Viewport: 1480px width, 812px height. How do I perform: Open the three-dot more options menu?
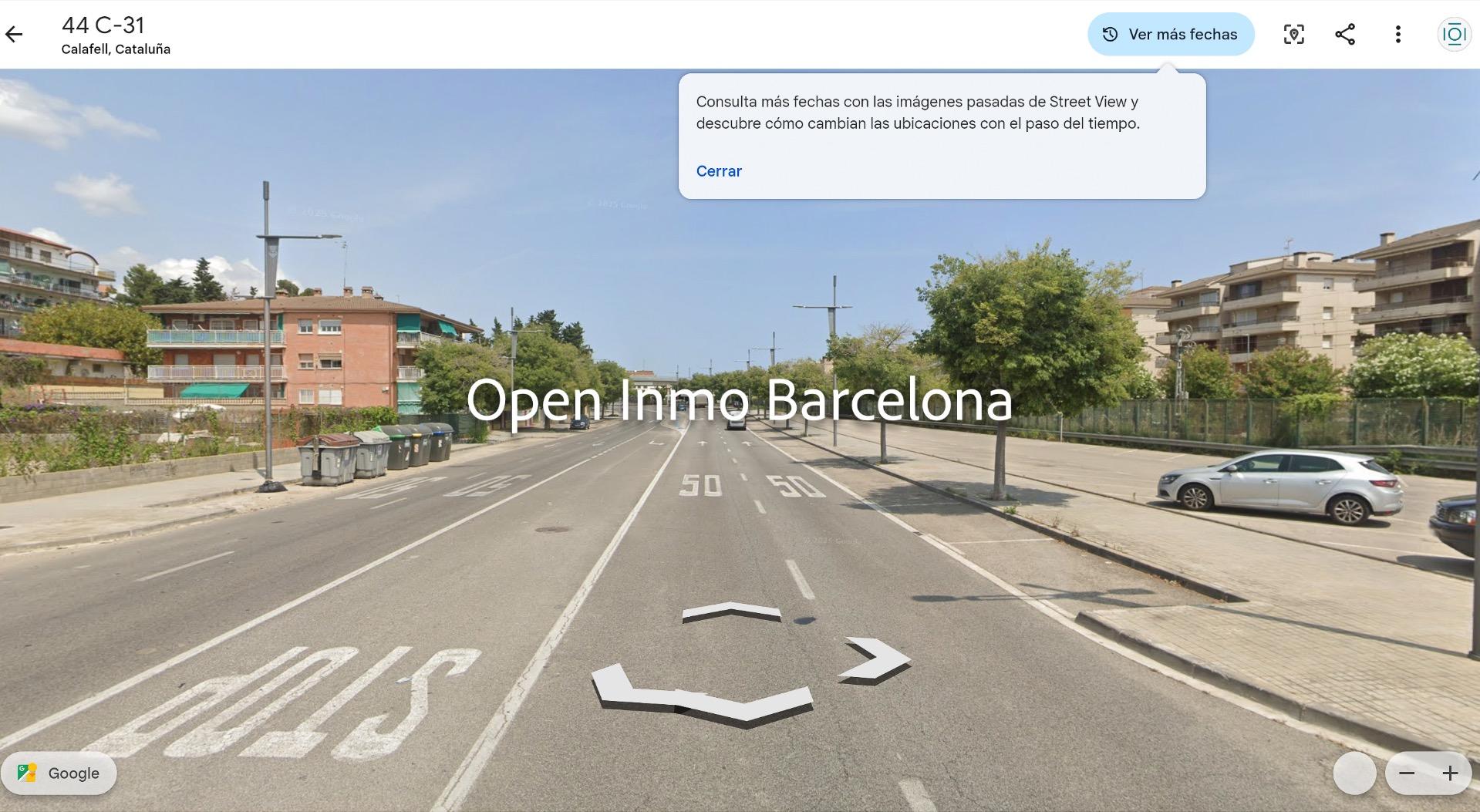click(x=1397, y=34)
